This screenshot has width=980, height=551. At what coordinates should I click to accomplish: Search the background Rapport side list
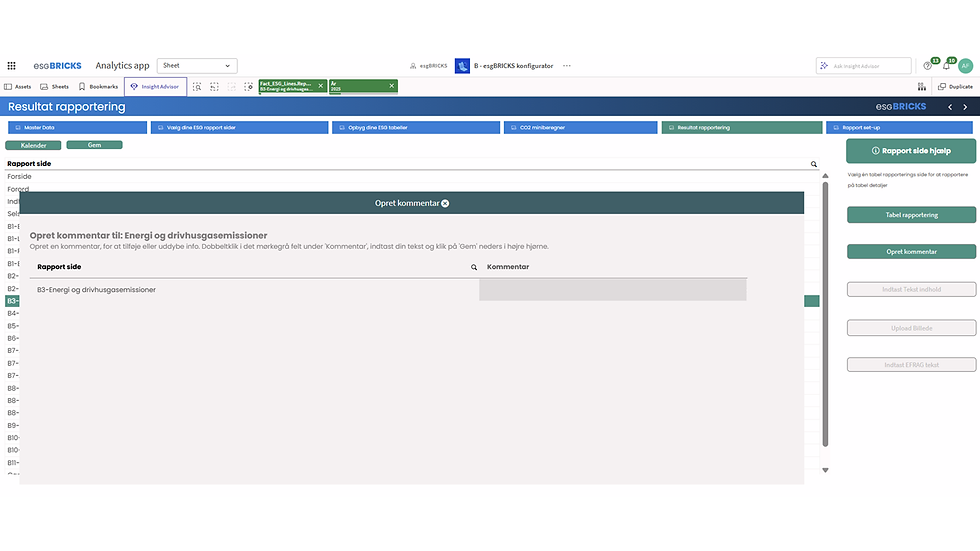(814, 164)
